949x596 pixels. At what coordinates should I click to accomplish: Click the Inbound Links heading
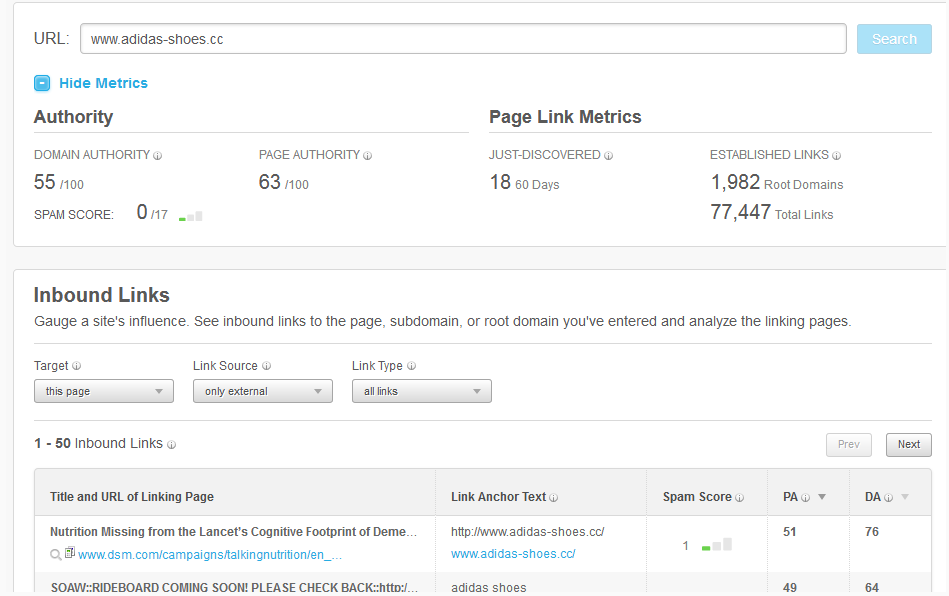[102, 295]
